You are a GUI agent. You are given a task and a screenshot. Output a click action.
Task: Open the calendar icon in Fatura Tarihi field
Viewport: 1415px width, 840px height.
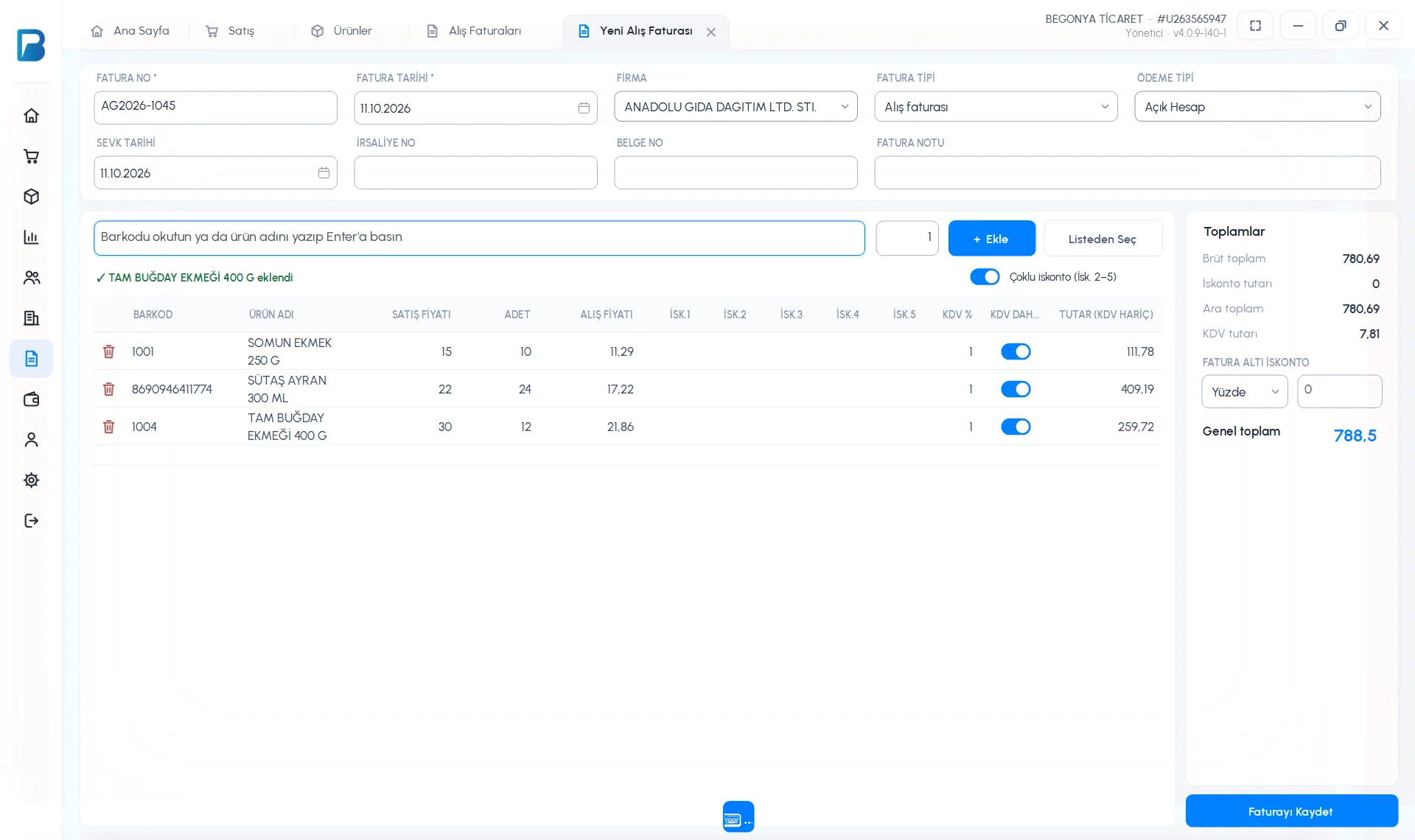584,108
